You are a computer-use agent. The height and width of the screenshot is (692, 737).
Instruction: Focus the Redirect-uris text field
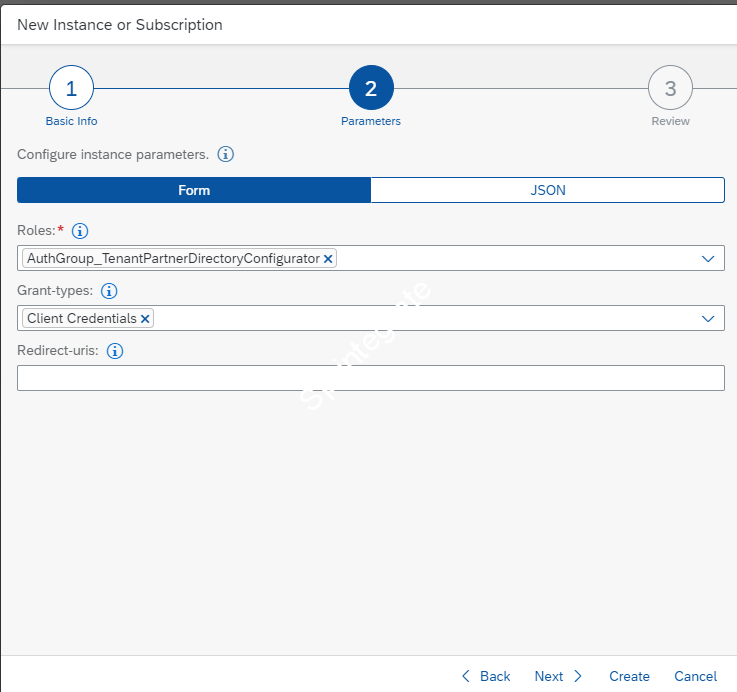370,378
